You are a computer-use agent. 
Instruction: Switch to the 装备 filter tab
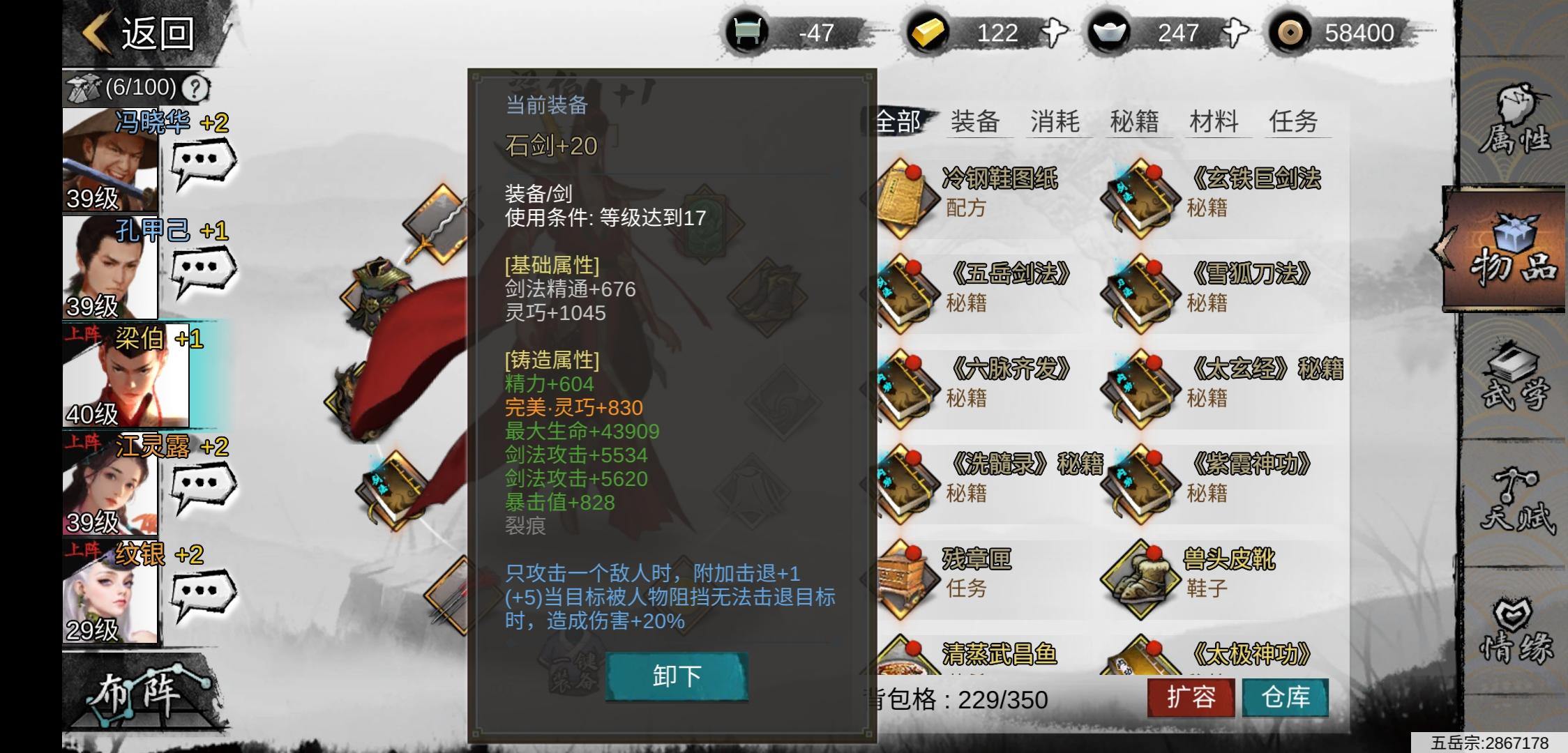tap(974, 122)
